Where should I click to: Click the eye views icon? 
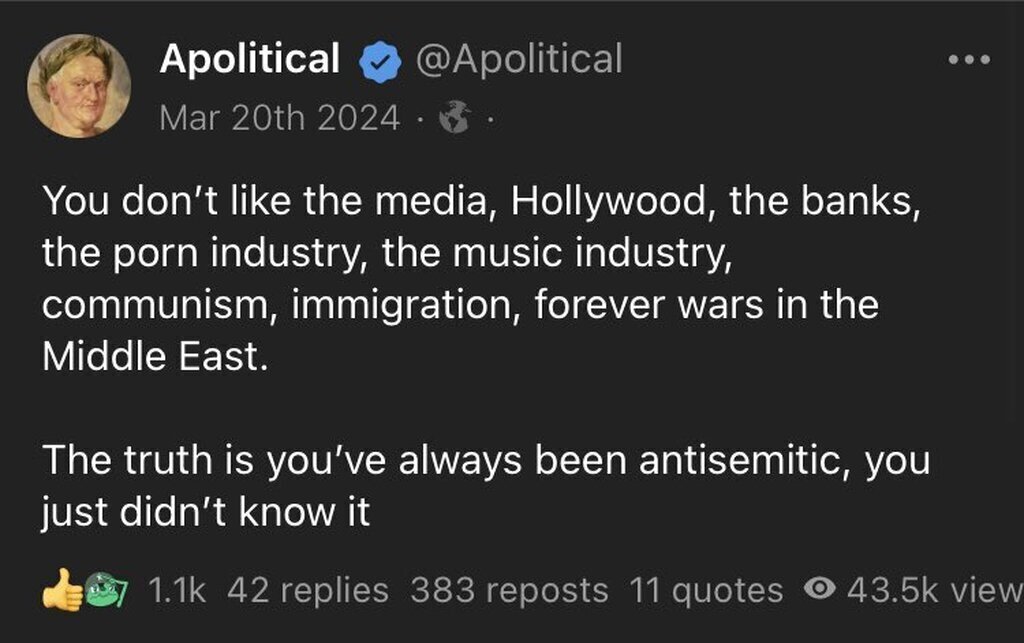tap(821, 590)
